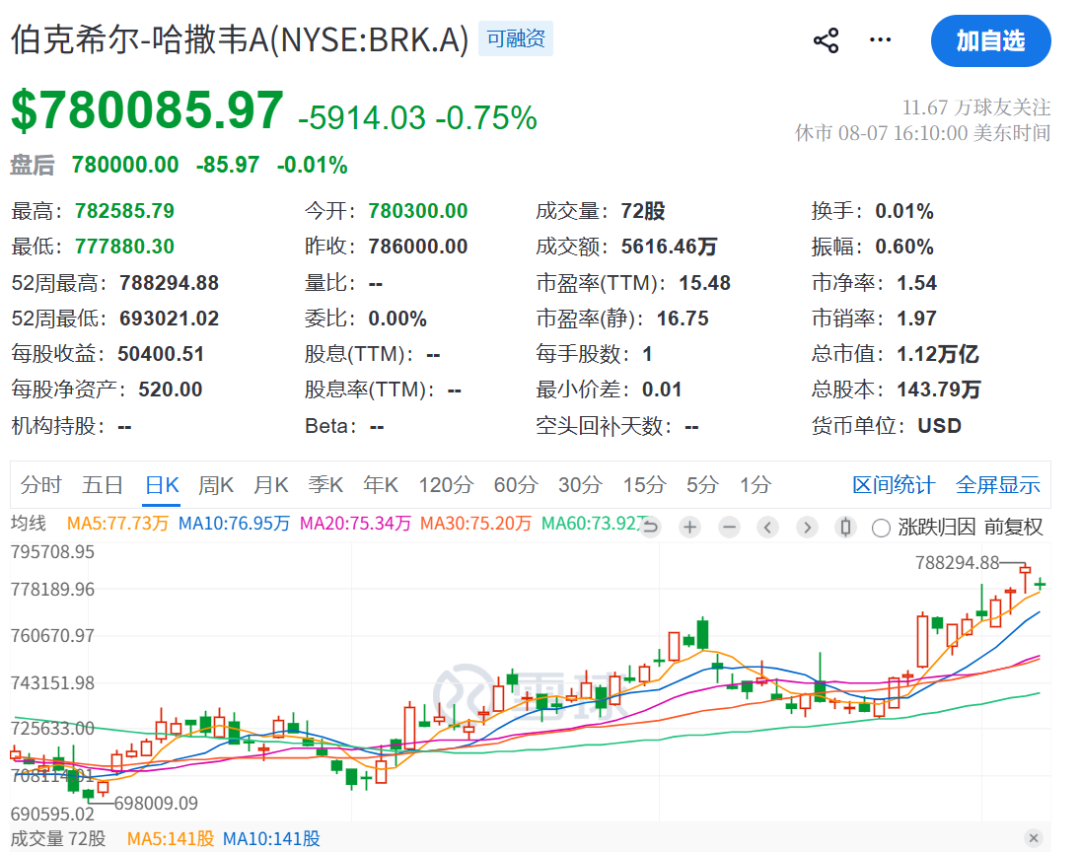Click the after-hours price 780000.00
1080x852 pixels.
[125, 165]
